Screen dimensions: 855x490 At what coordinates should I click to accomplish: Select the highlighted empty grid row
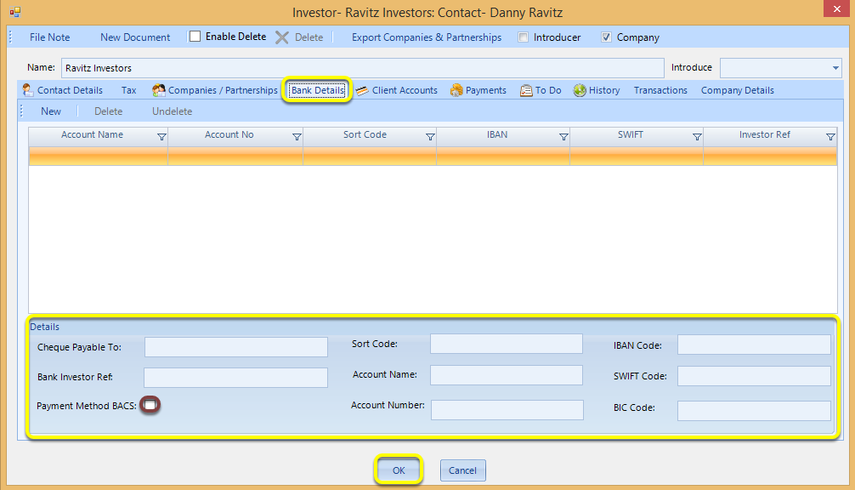point(432,156)
